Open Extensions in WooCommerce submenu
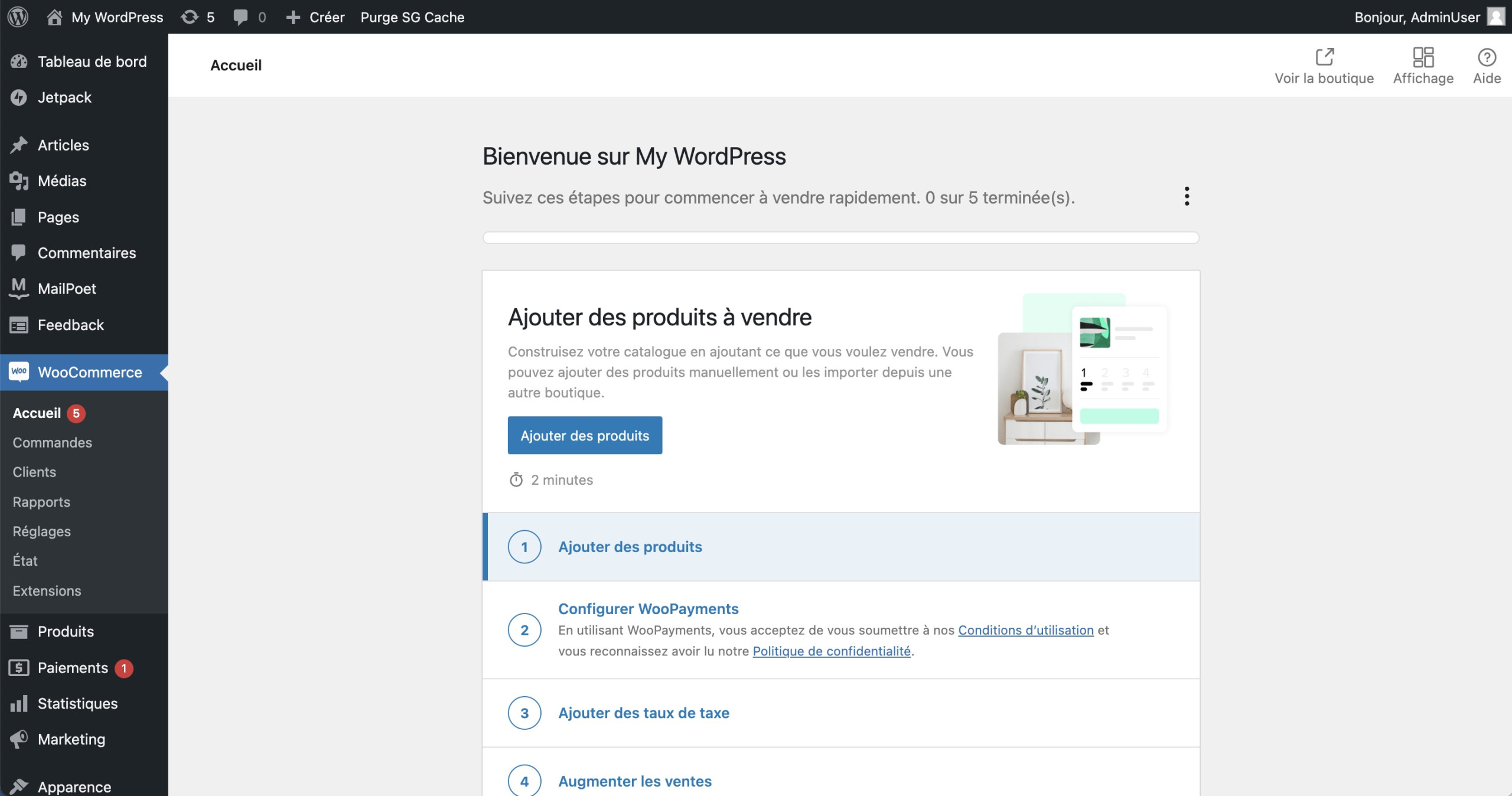1512x796 pixels. pyautogui.click(x=47, y=591)
